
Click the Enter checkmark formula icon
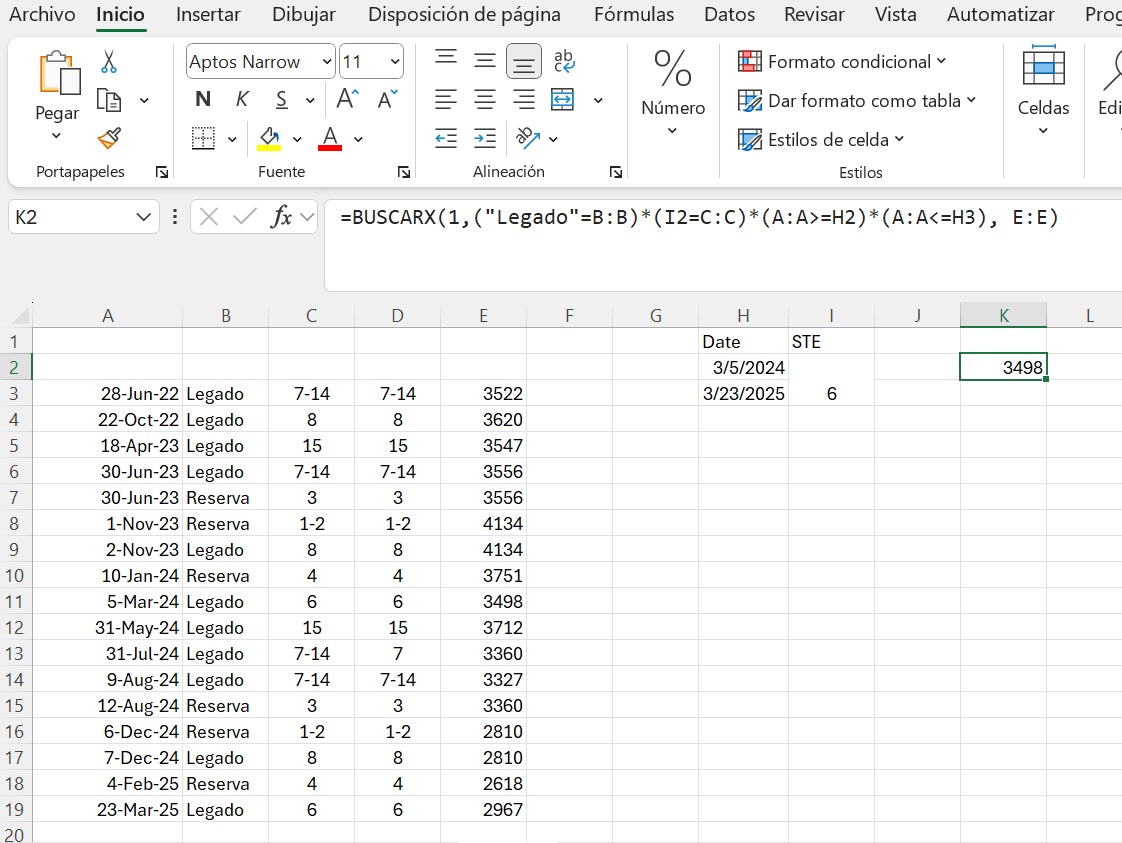245,216
